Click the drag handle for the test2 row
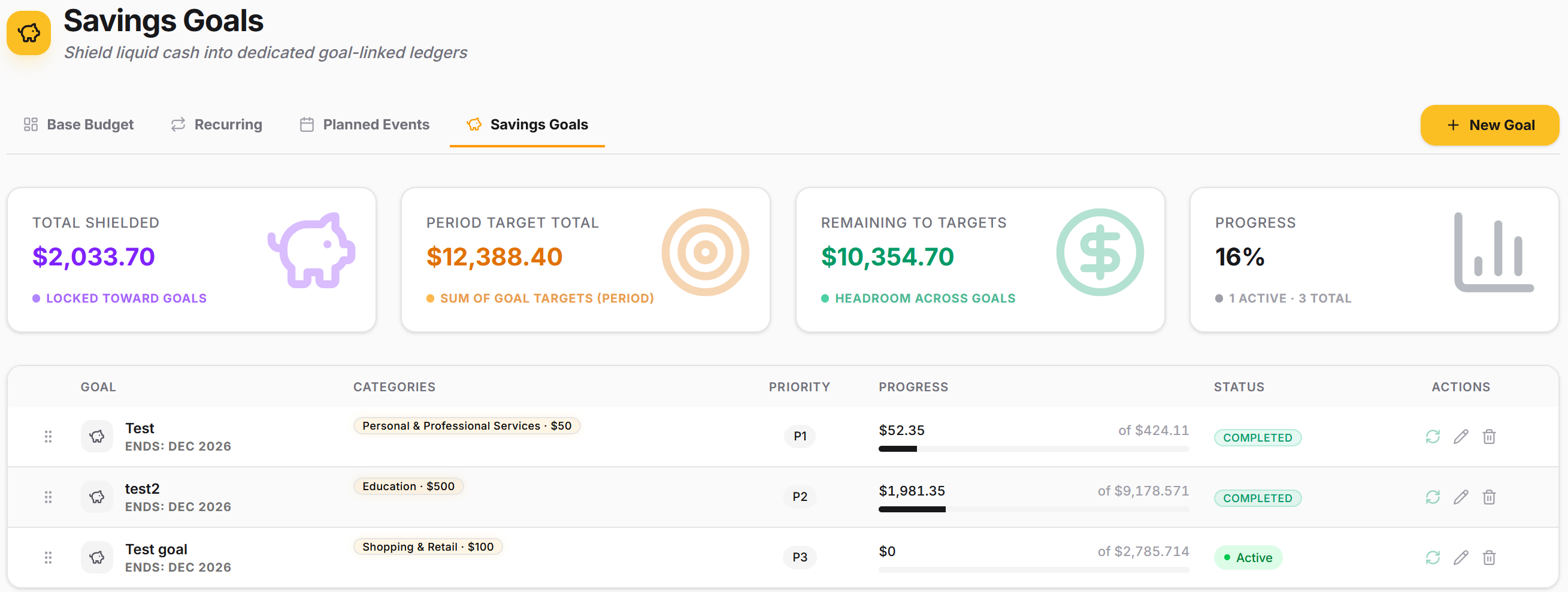 point(48,497)
